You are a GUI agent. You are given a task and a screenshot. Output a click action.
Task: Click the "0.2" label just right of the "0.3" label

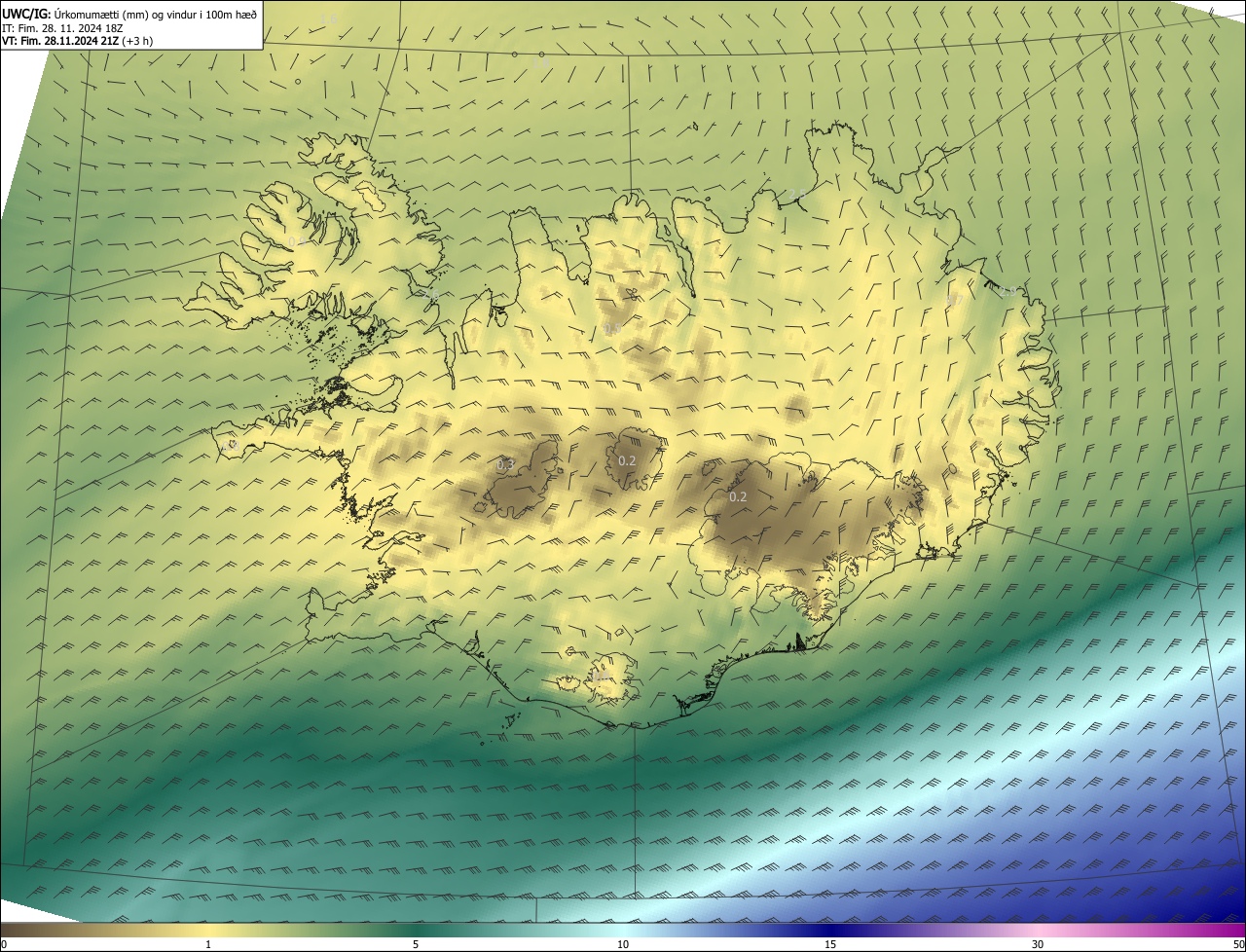click(x=627, y=461)
